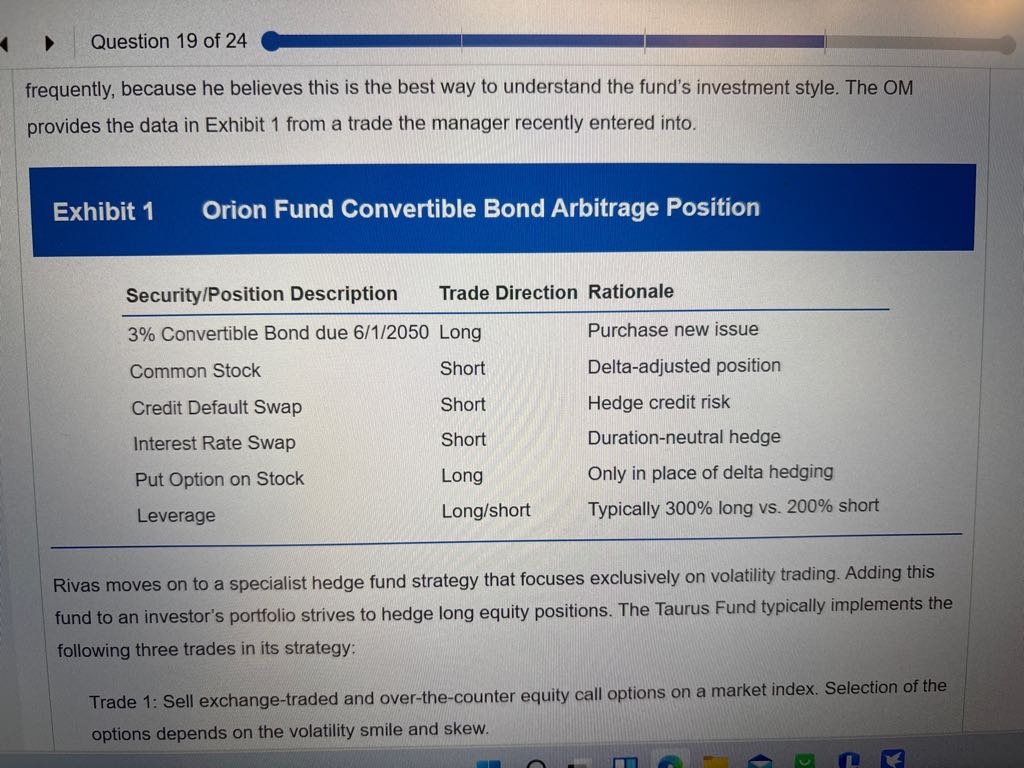This screenshot has width=1024, height=768.
Task: Open the blue bird taskbar app
Action: coord(892,762)
